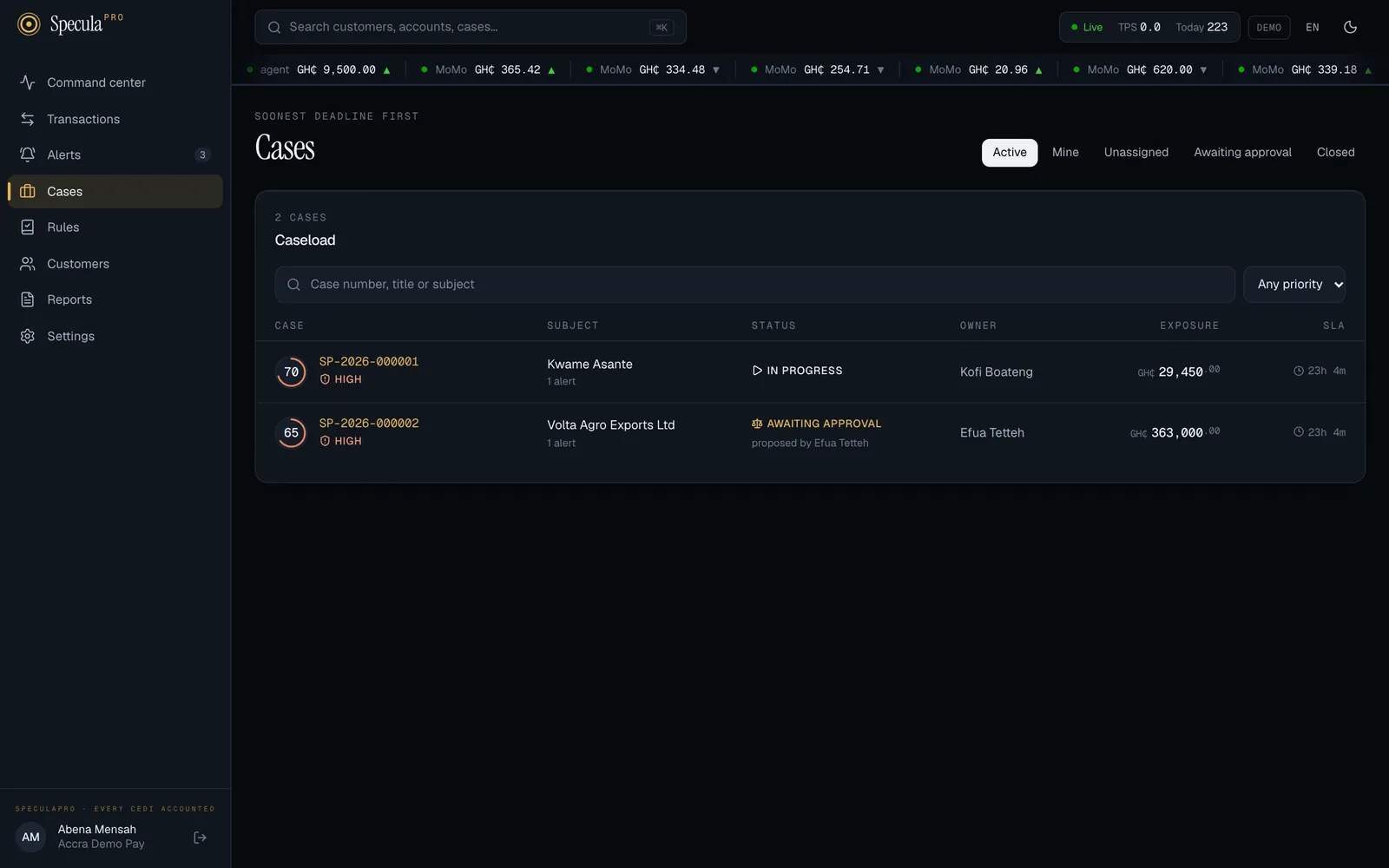The height and width of the screenshot is (868, 1389).
Task: Select the Active cases tab
Action: 1010,153
